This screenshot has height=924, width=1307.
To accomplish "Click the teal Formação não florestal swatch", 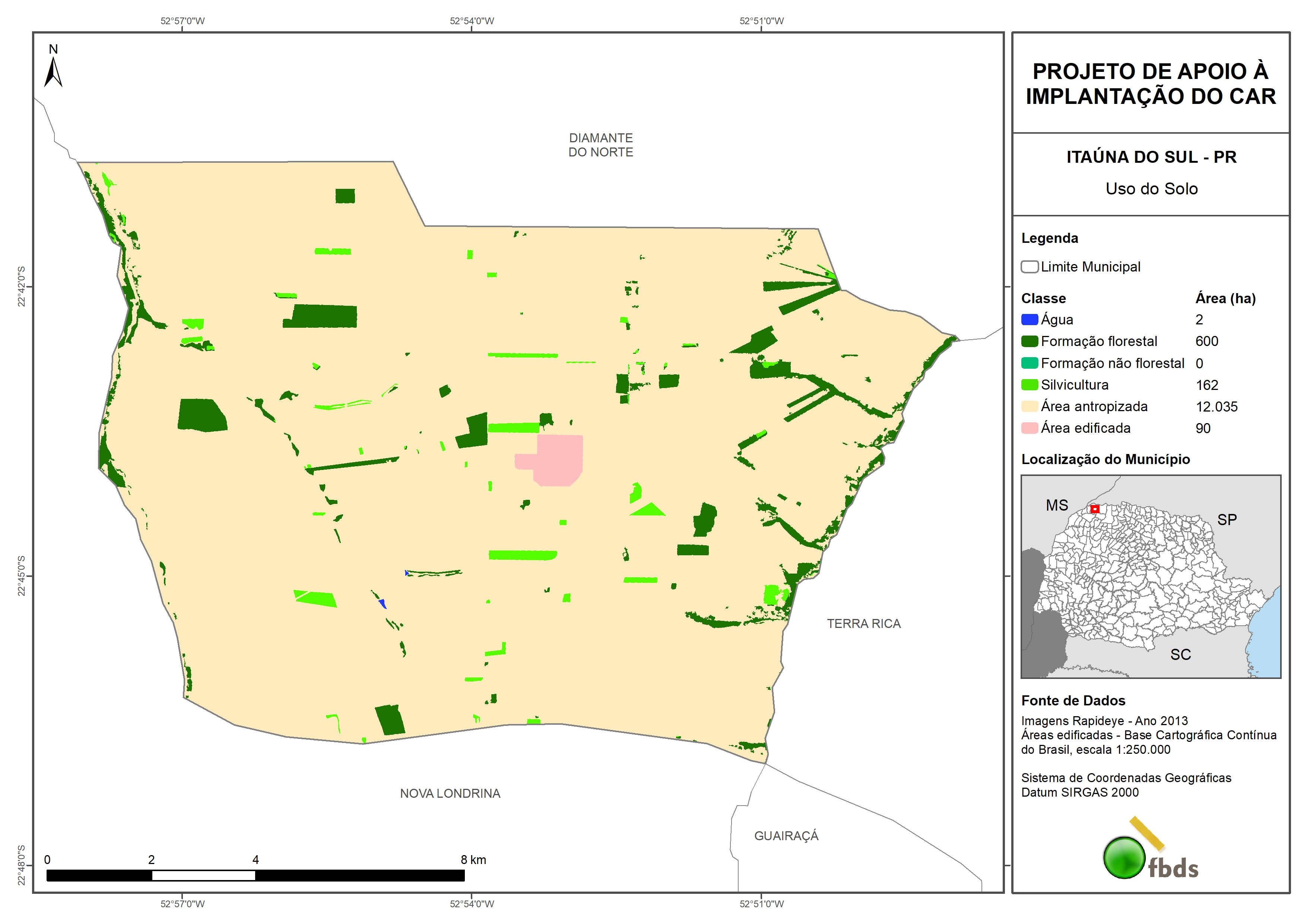I will [1029, 363].
